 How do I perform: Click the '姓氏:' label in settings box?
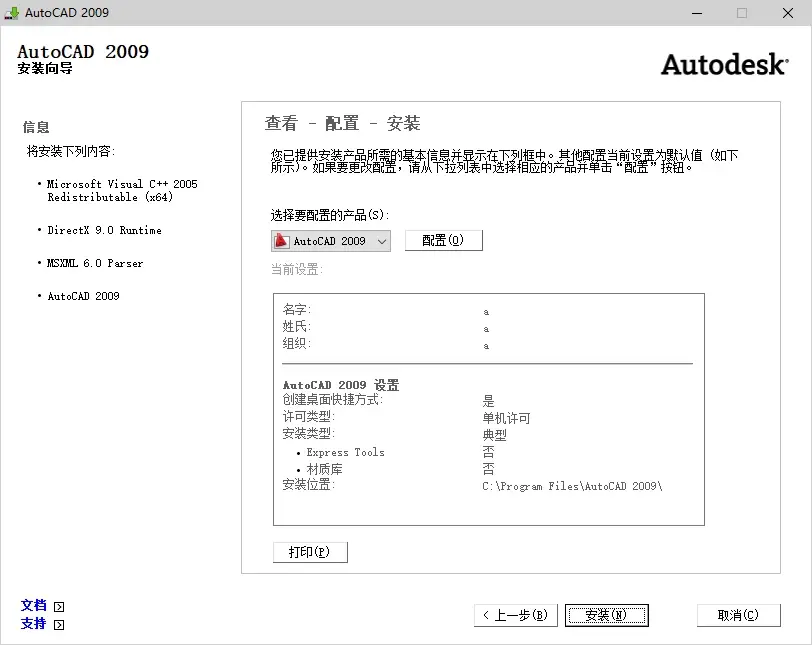tap(297, 327)
